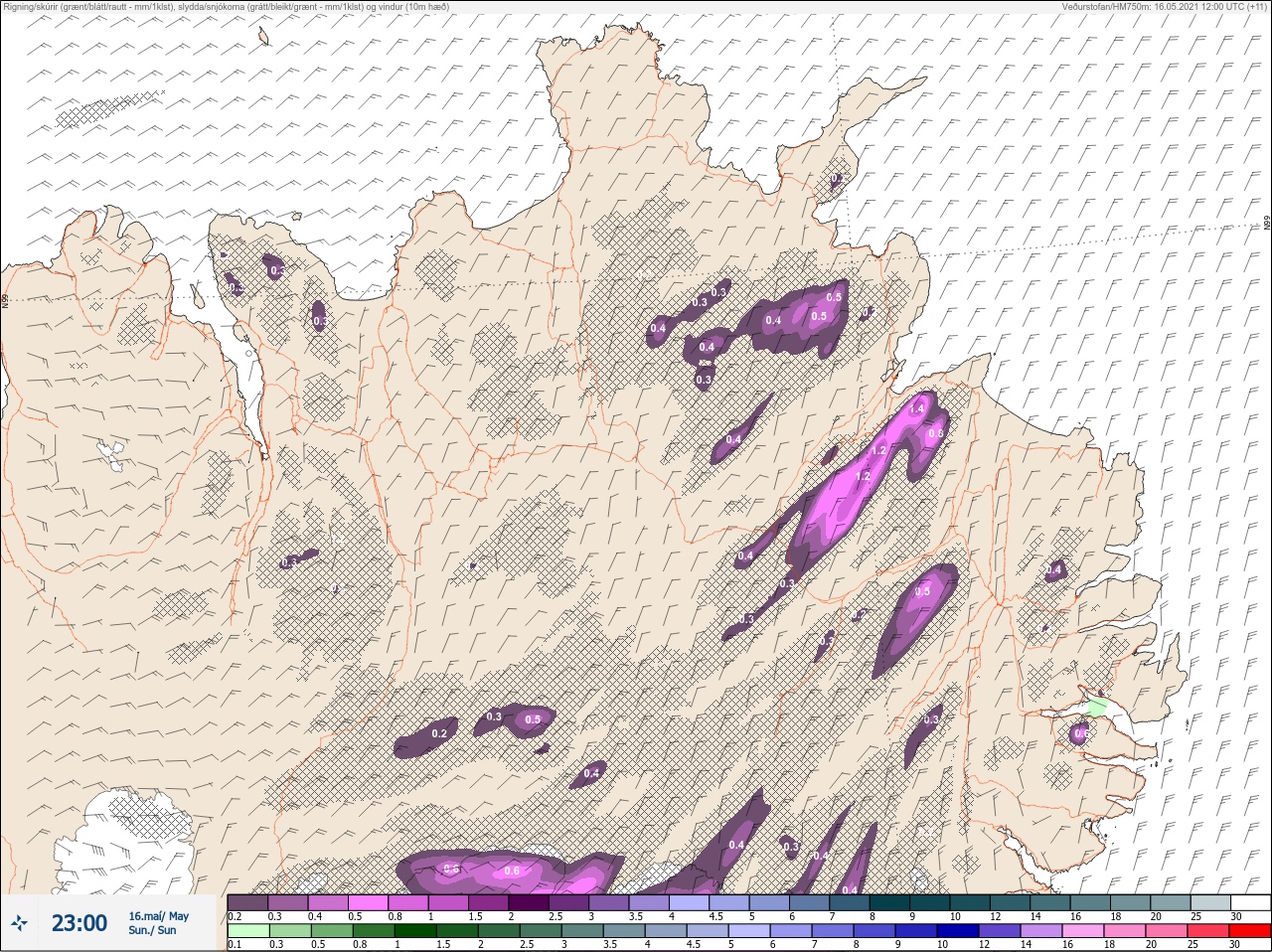Pick the pink bottom-row swatch between 16 and 18
Screen dimensions: 1272x952
[x=1083, y=932]
